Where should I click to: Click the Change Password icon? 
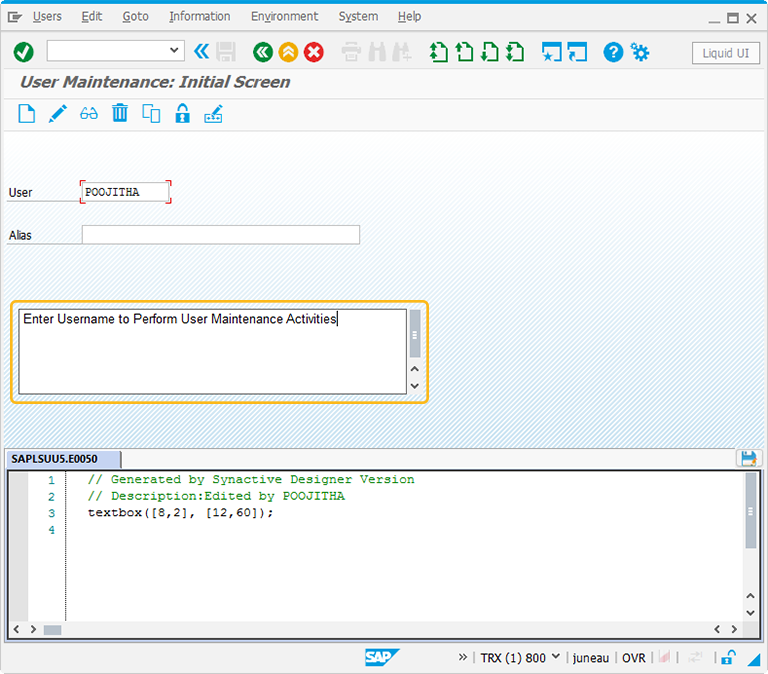click(x=214, y=114)
